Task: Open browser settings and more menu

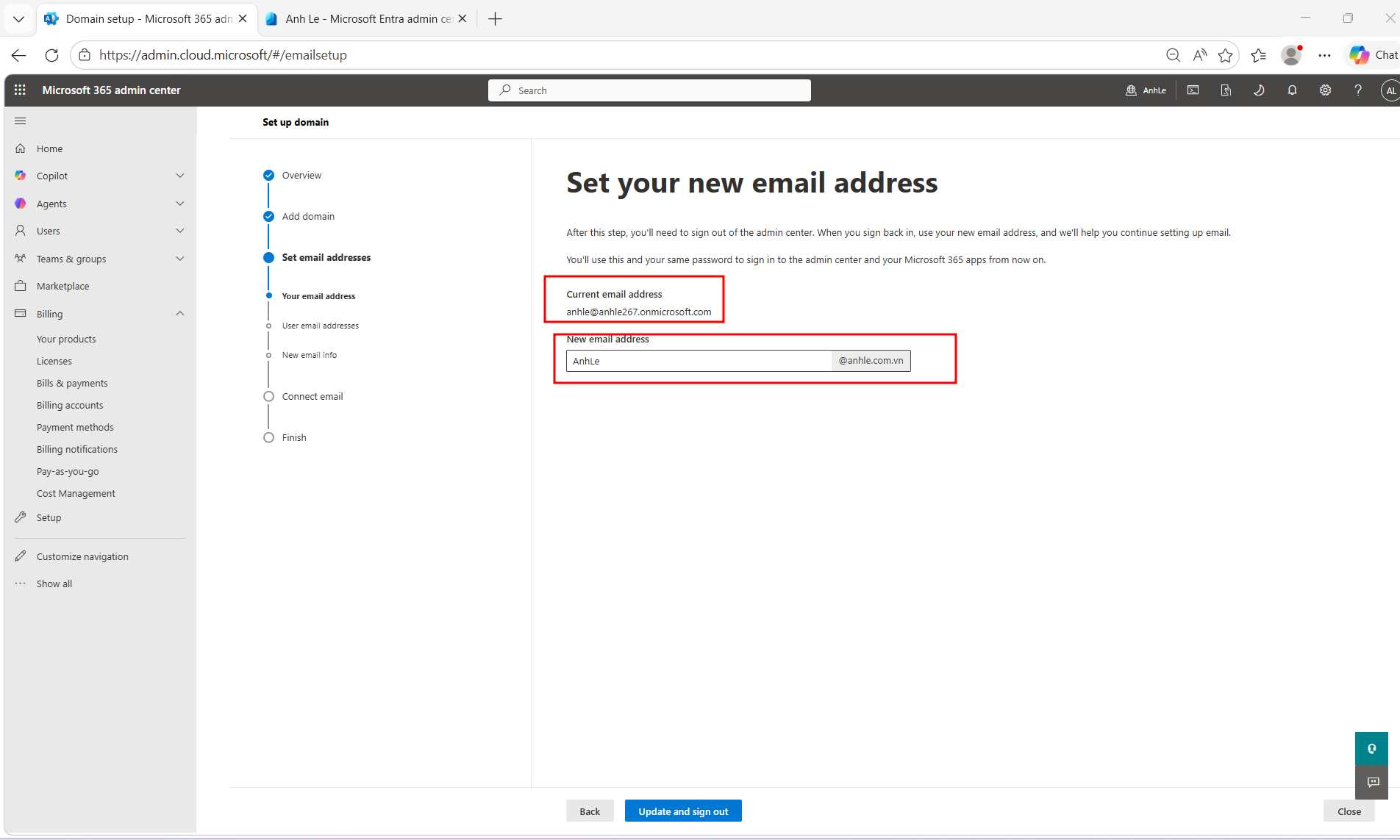Action: [1324, 55]
